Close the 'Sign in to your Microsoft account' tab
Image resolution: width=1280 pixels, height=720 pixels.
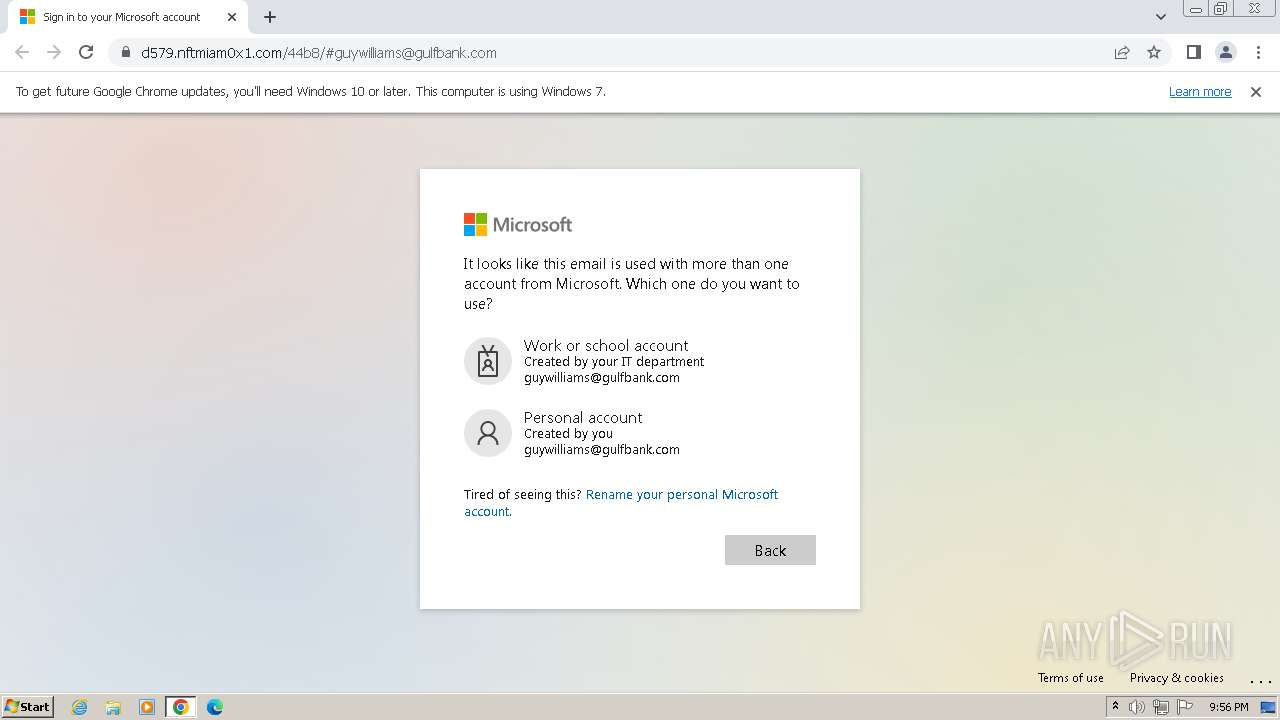point(232,17)
